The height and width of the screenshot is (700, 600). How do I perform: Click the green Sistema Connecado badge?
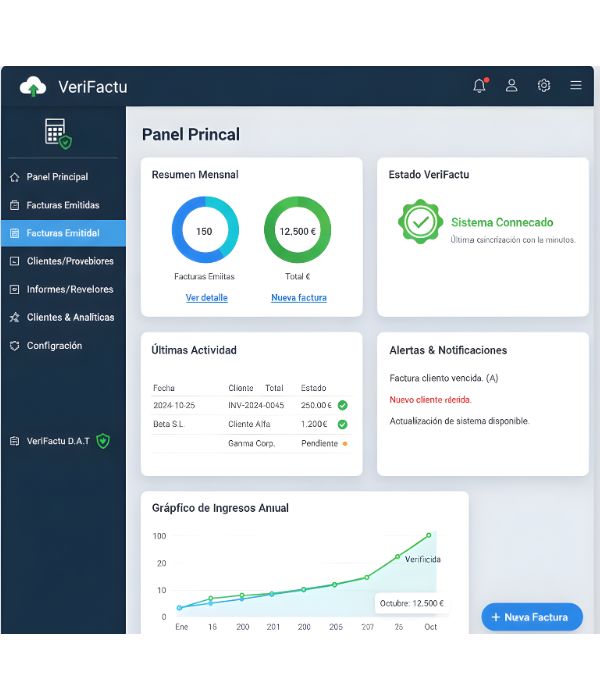coord(420,222)
